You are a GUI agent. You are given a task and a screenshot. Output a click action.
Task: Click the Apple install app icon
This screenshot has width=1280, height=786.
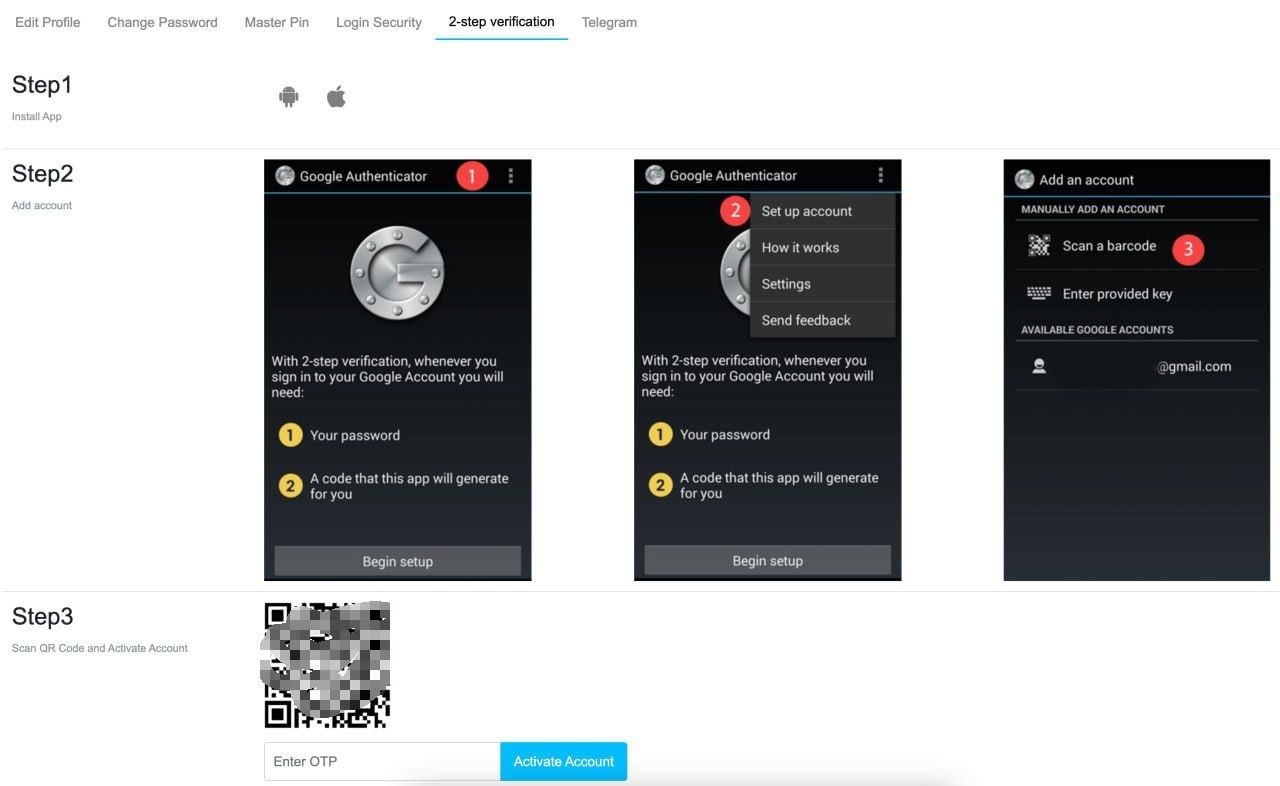(336, 96)
